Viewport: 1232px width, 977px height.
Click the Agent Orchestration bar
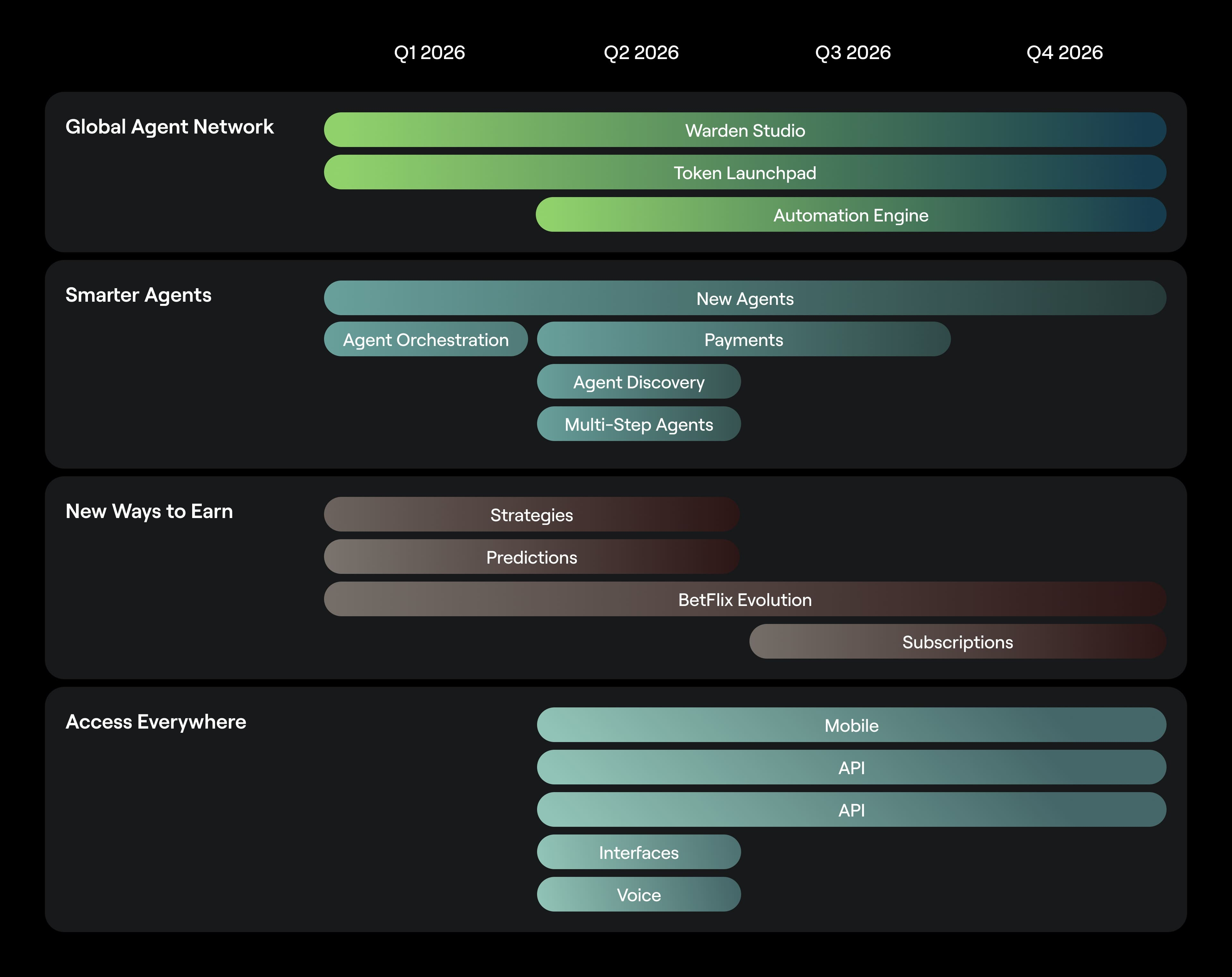click(x=425, y=339)
